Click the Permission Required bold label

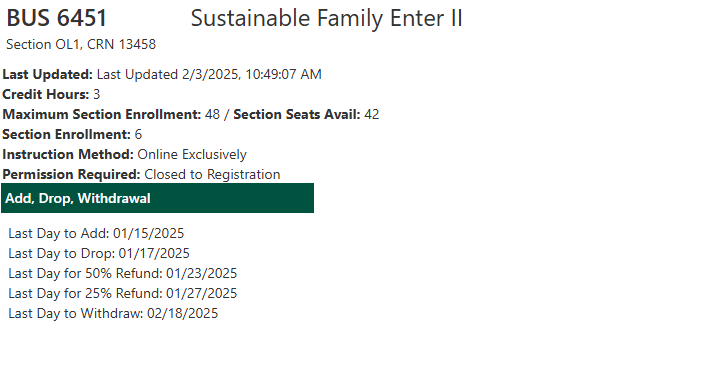71,174
